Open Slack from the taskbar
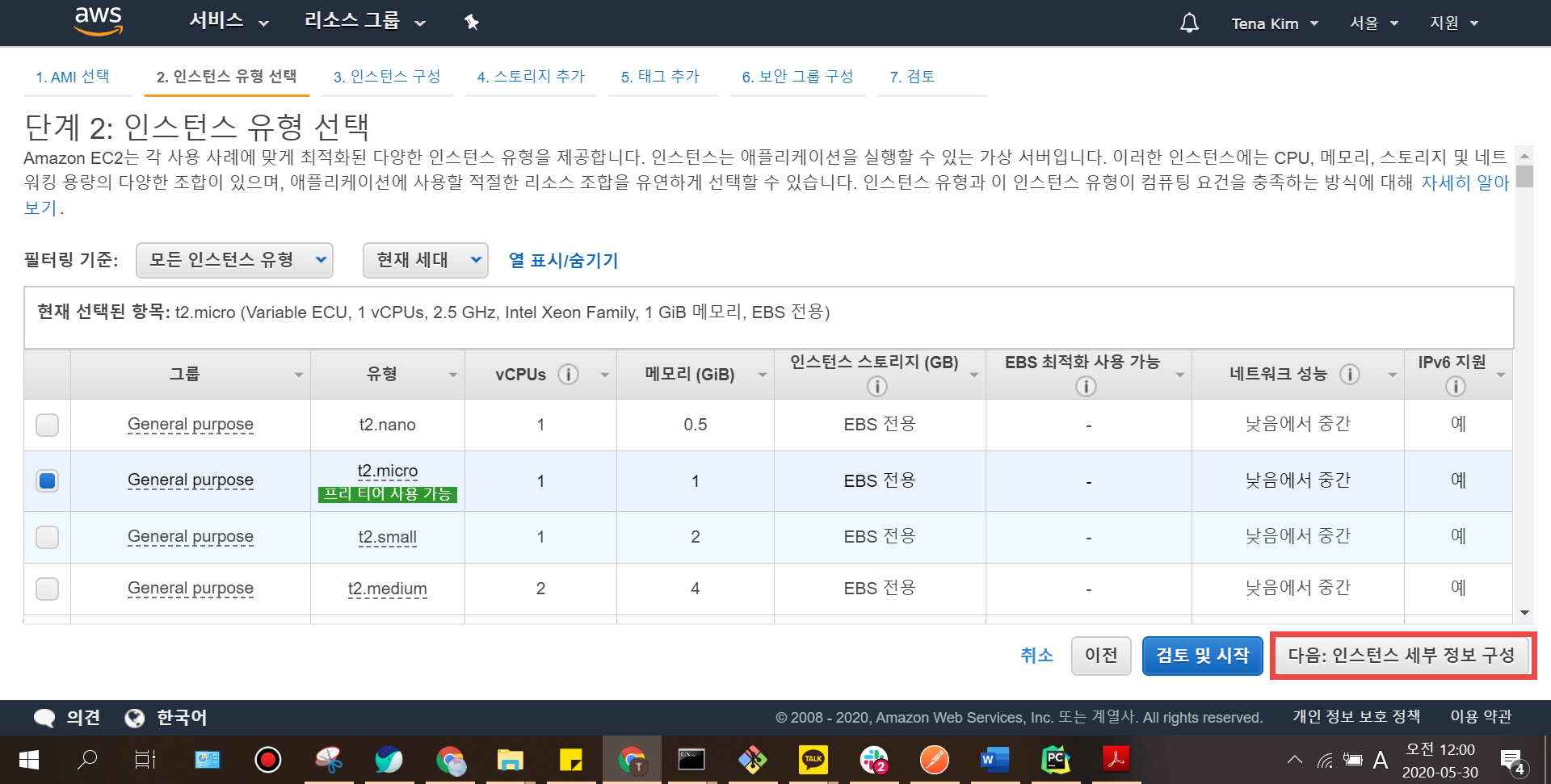The width and height of the screenshot is (1551, 784). point(874,760)
